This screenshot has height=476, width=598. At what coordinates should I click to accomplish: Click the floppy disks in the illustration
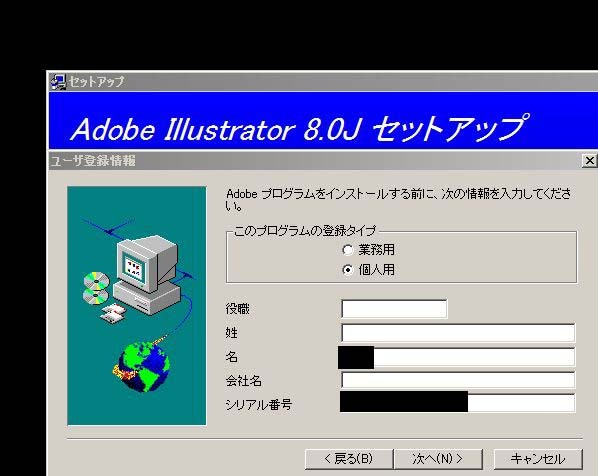[x=113, y=313]
